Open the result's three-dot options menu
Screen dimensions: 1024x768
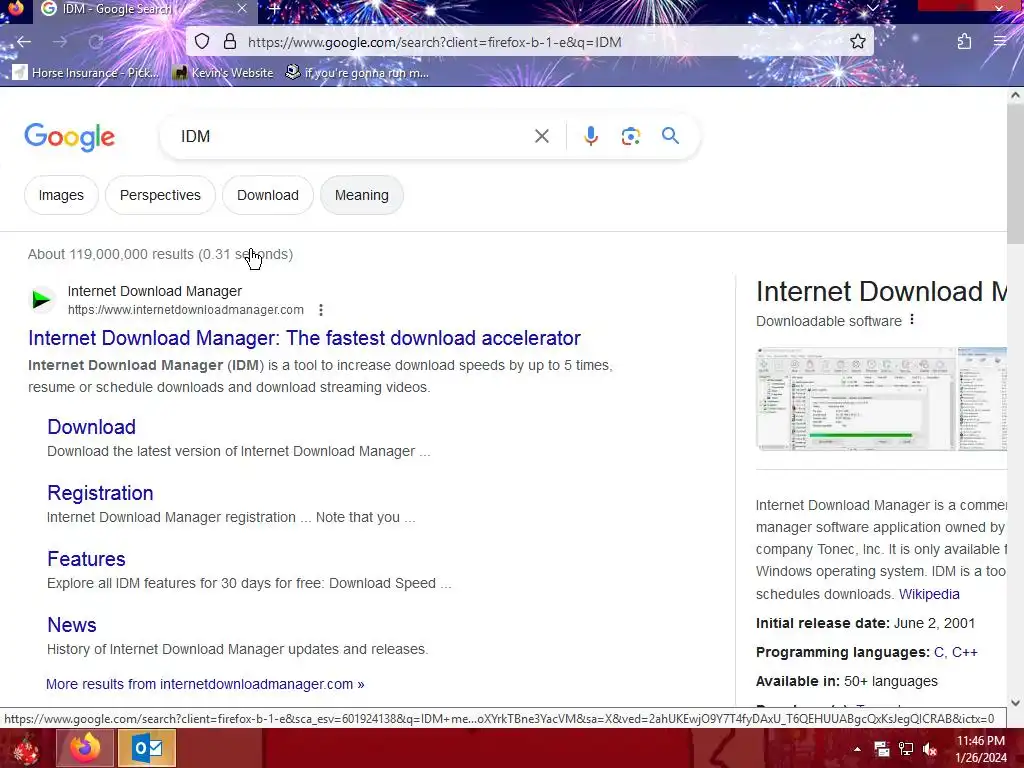[321, 310]
